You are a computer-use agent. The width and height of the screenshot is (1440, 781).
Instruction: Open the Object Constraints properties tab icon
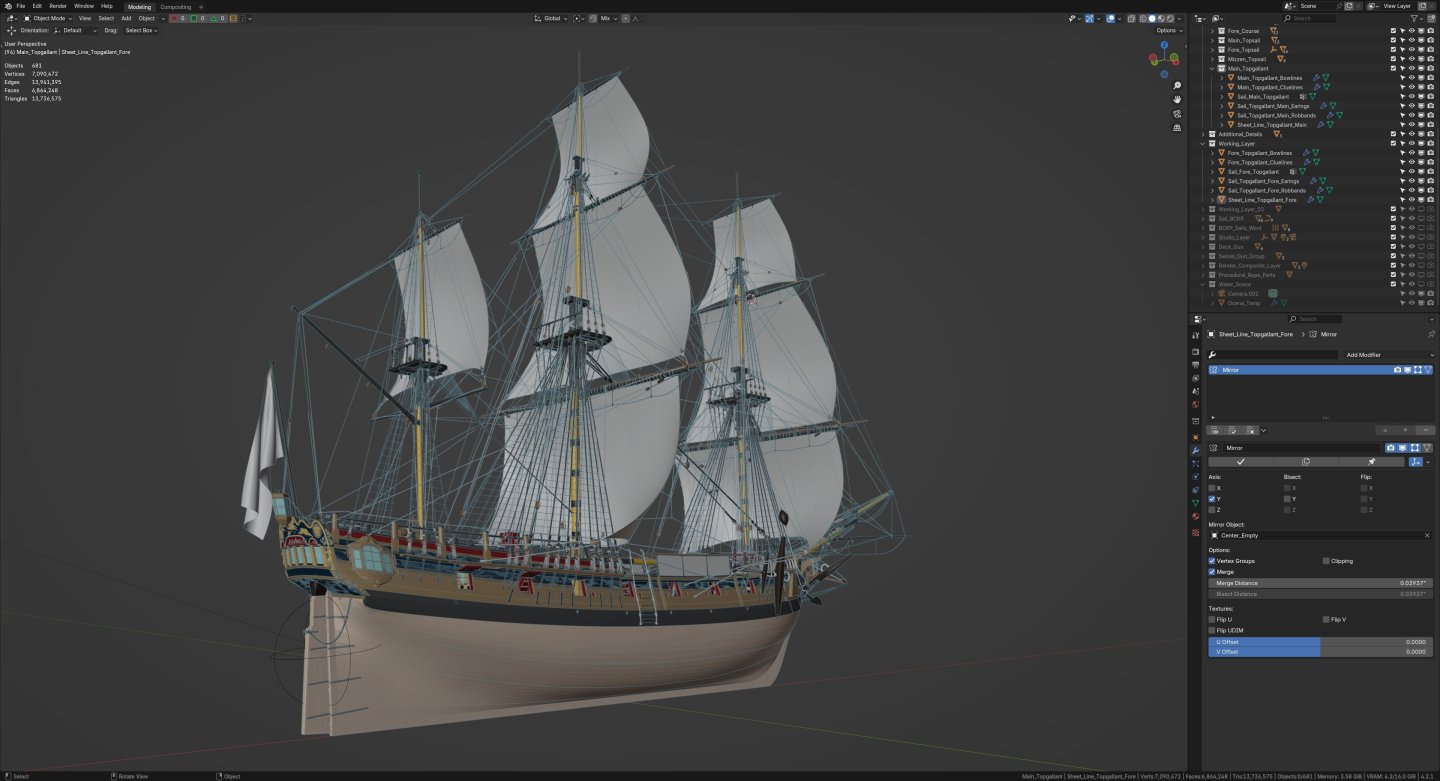[1195, 490]
